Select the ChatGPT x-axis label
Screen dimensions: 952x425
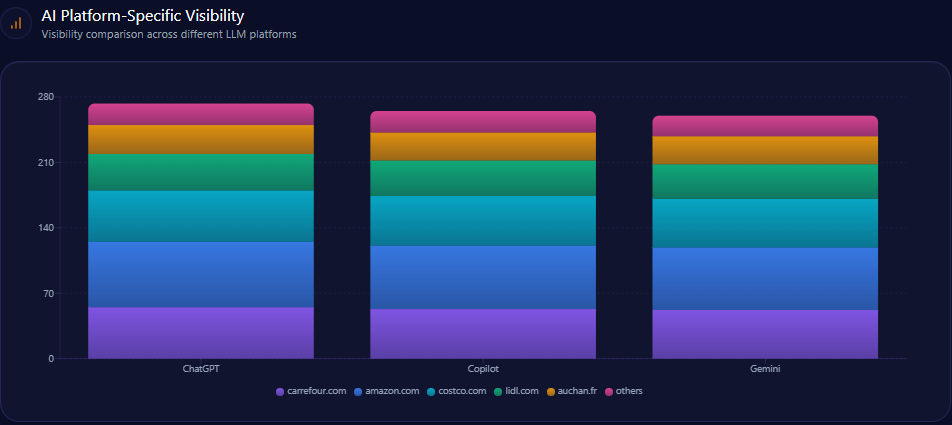201,369
